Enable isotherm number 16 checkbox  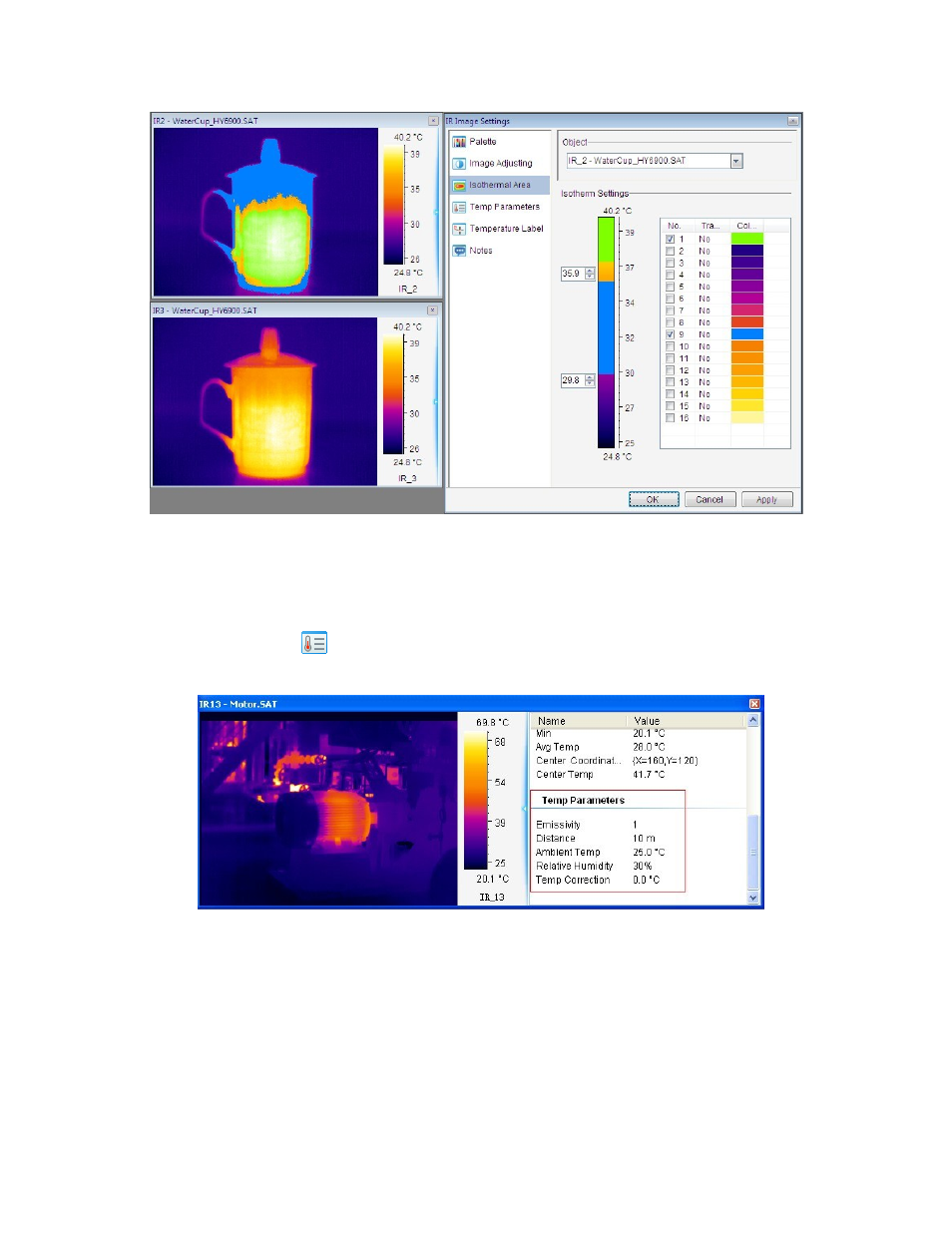coord(670,418)
